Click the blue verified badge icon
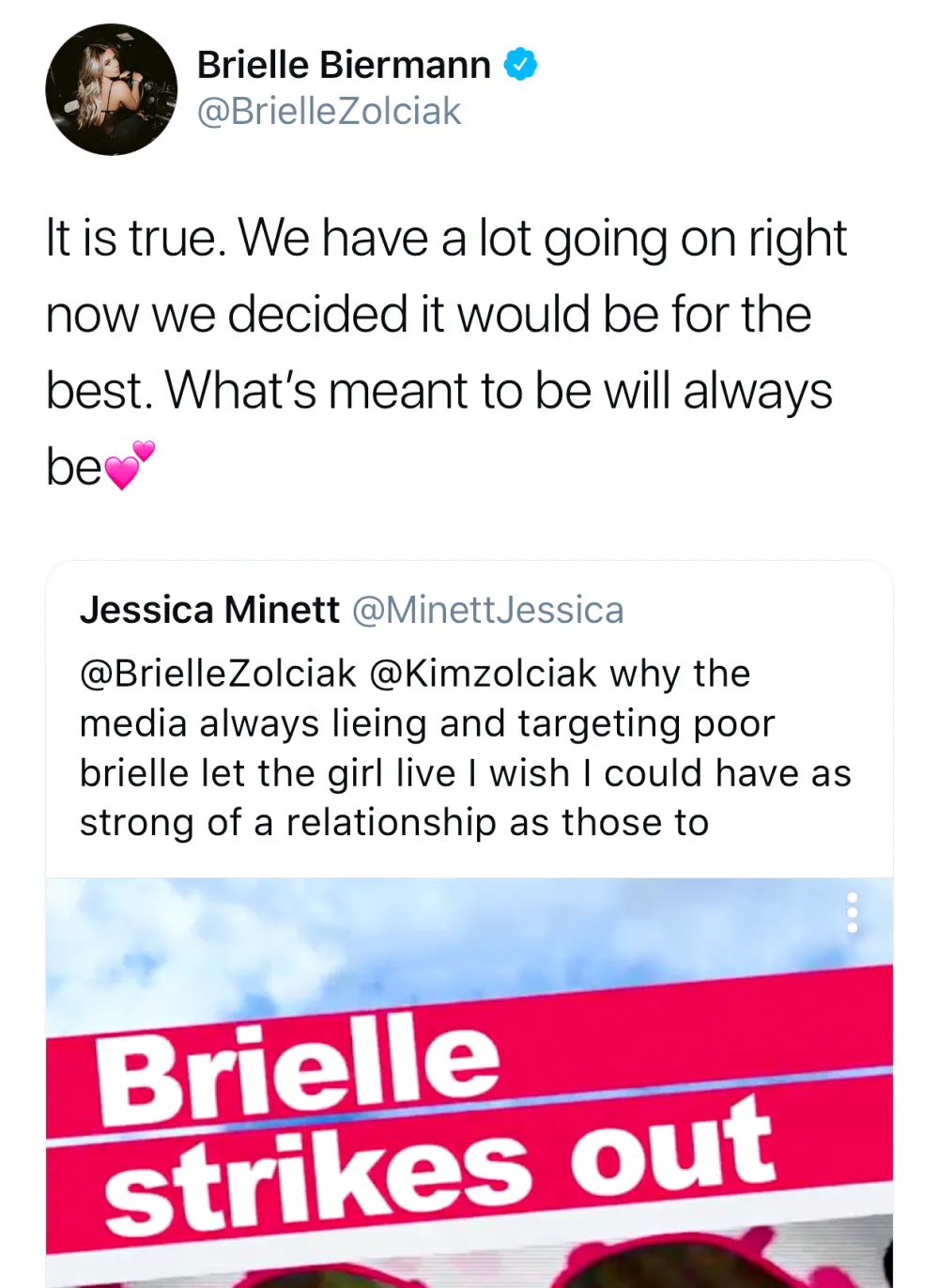939x1288 pixels. click(x=519, y=64)
